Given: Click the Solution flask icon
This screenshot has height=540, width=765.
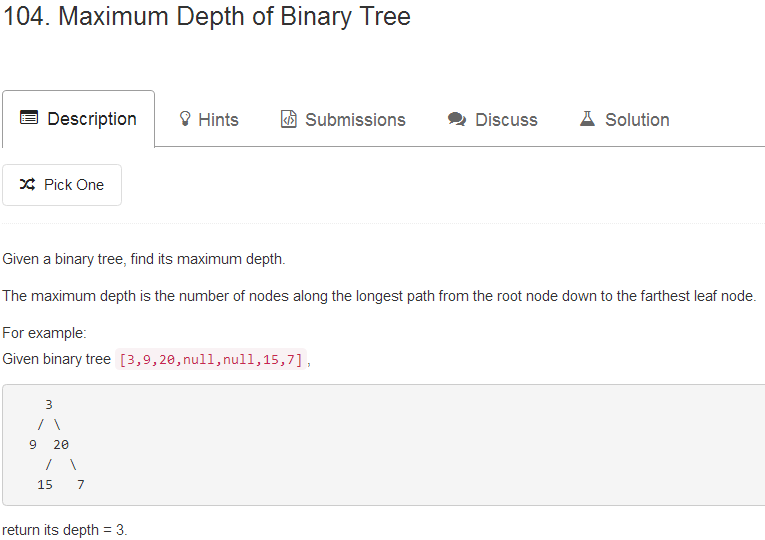Looking at the screenshot, I should (588, 120).
